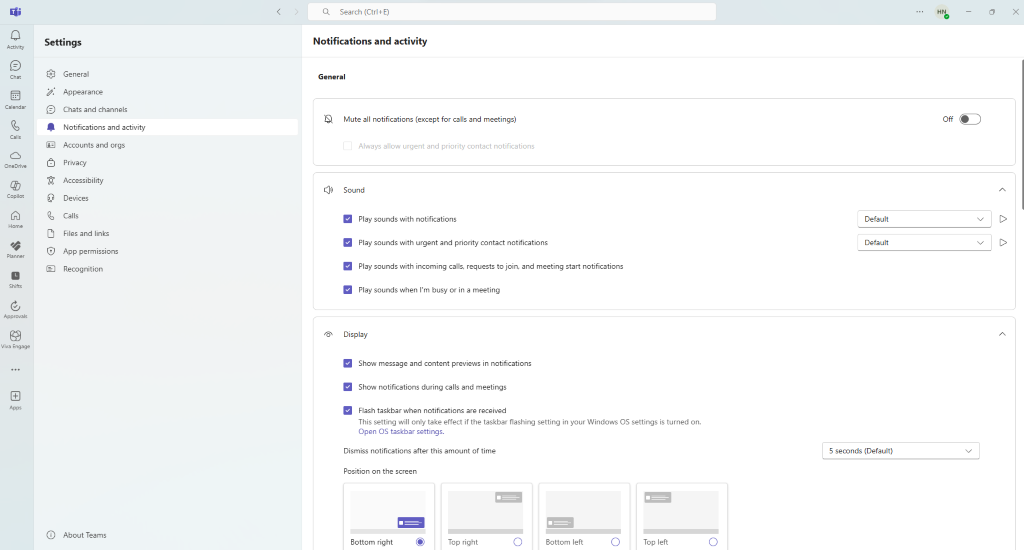Click the Display eye icon
The width and height of the screenshot is (1024, 550).
coord(328,334)
